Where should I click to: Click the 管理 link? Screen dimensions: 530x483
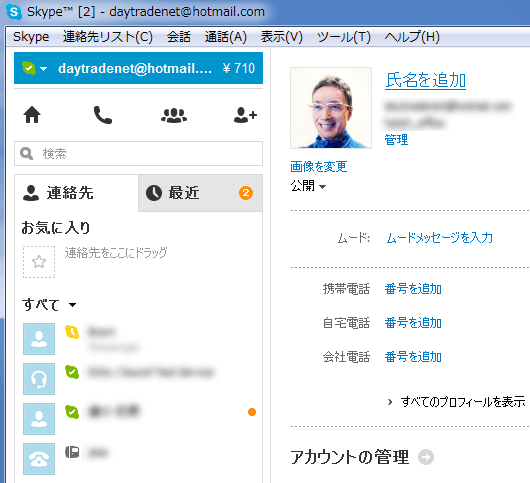(396, 140)
